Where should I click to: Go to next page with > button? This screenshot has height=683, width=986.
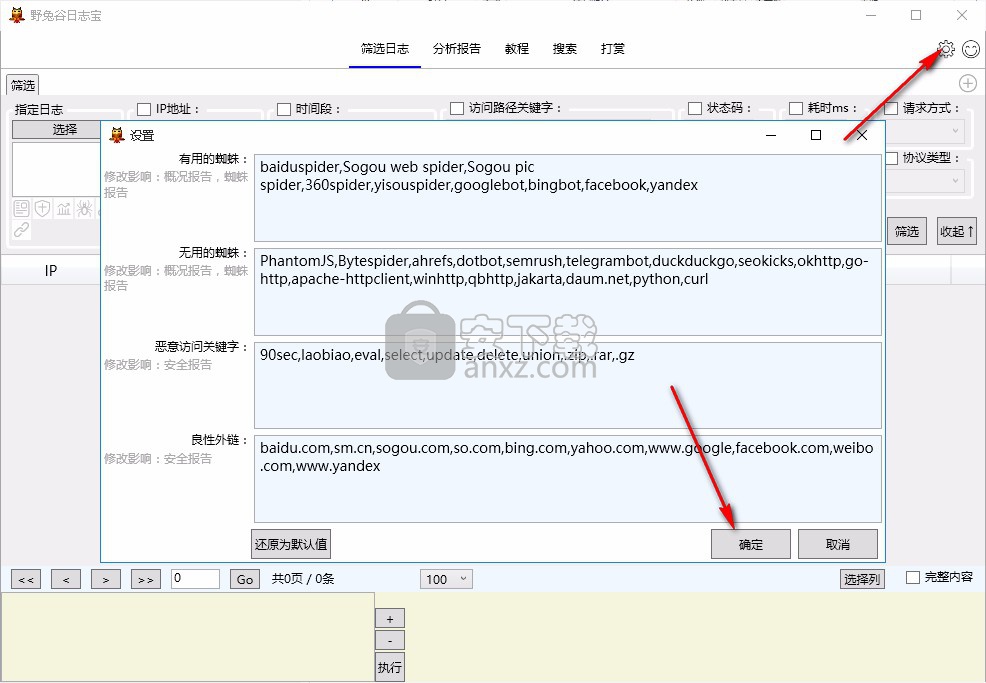pyautogui.click(x=106, y=579)
